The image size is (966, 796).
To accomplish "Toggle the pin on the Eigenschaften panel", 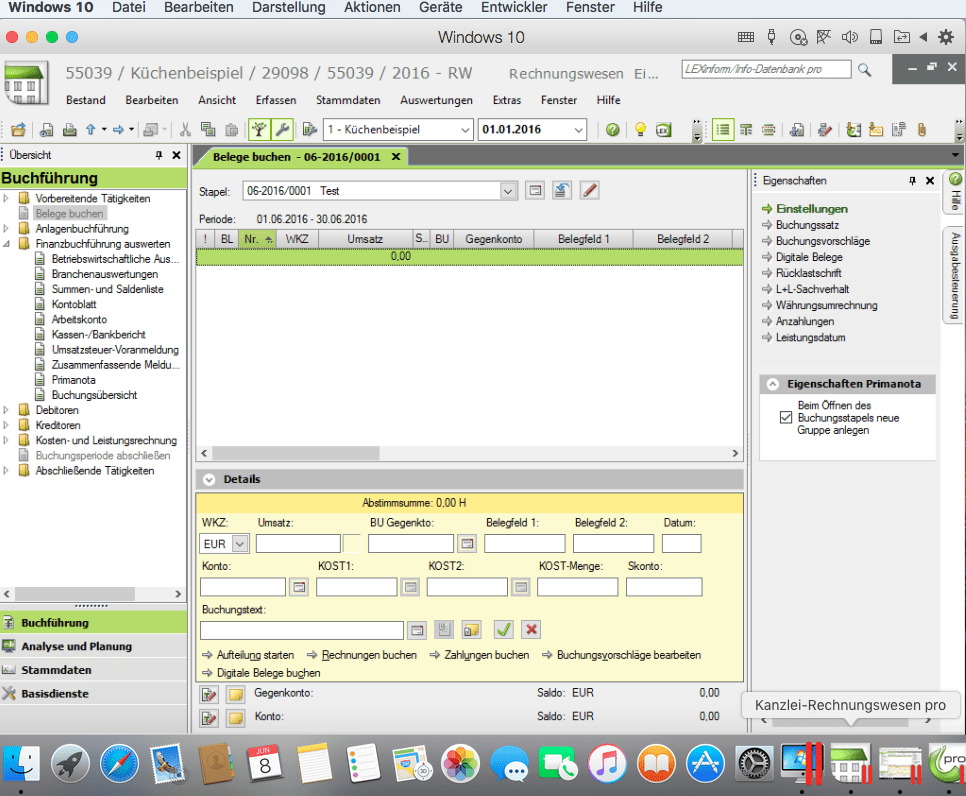I will (x=911, y=182).
